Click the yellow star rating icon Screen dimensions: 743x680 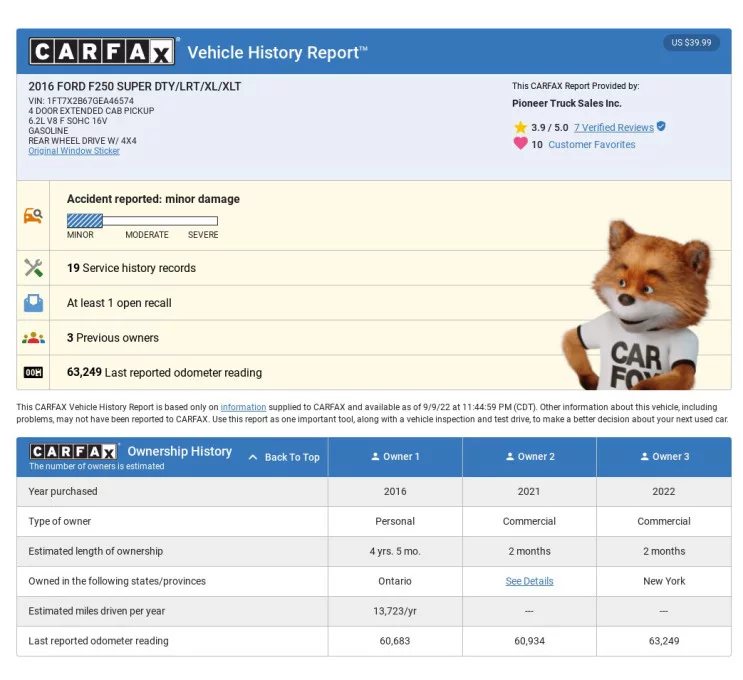(520, 128)
